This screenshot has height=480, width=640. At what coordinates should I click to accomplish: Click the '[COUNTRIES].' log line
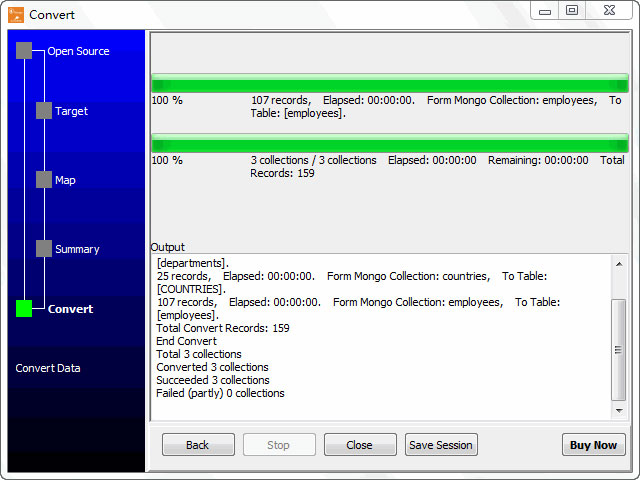point(191,289)
